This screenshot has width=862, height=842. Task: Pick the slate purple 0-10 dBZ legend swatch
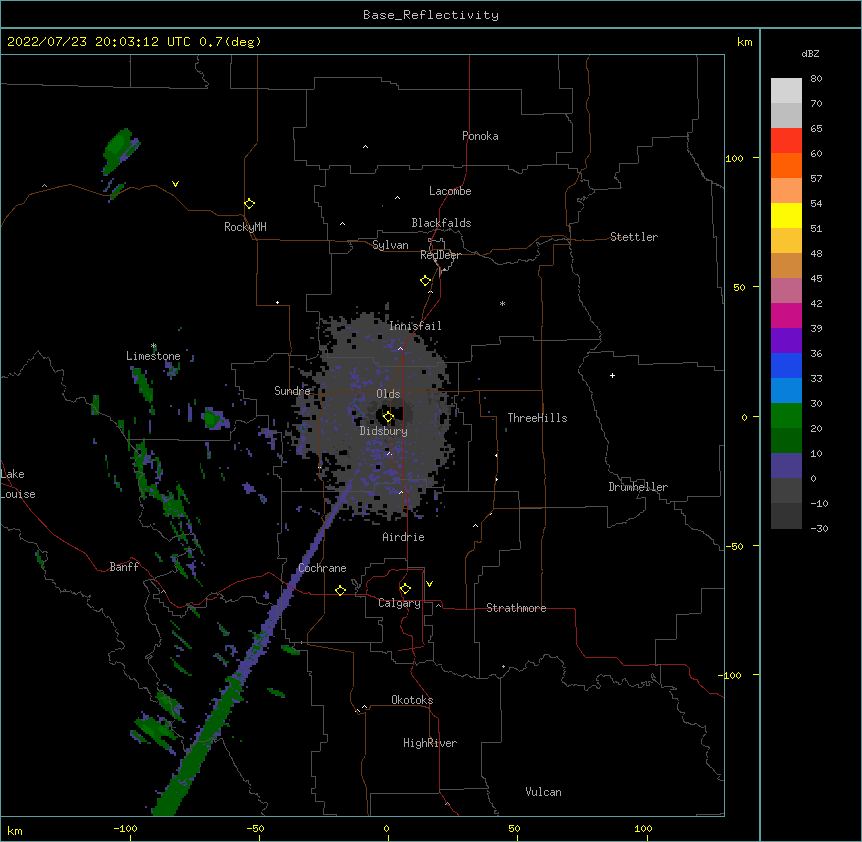coord(786,466)
